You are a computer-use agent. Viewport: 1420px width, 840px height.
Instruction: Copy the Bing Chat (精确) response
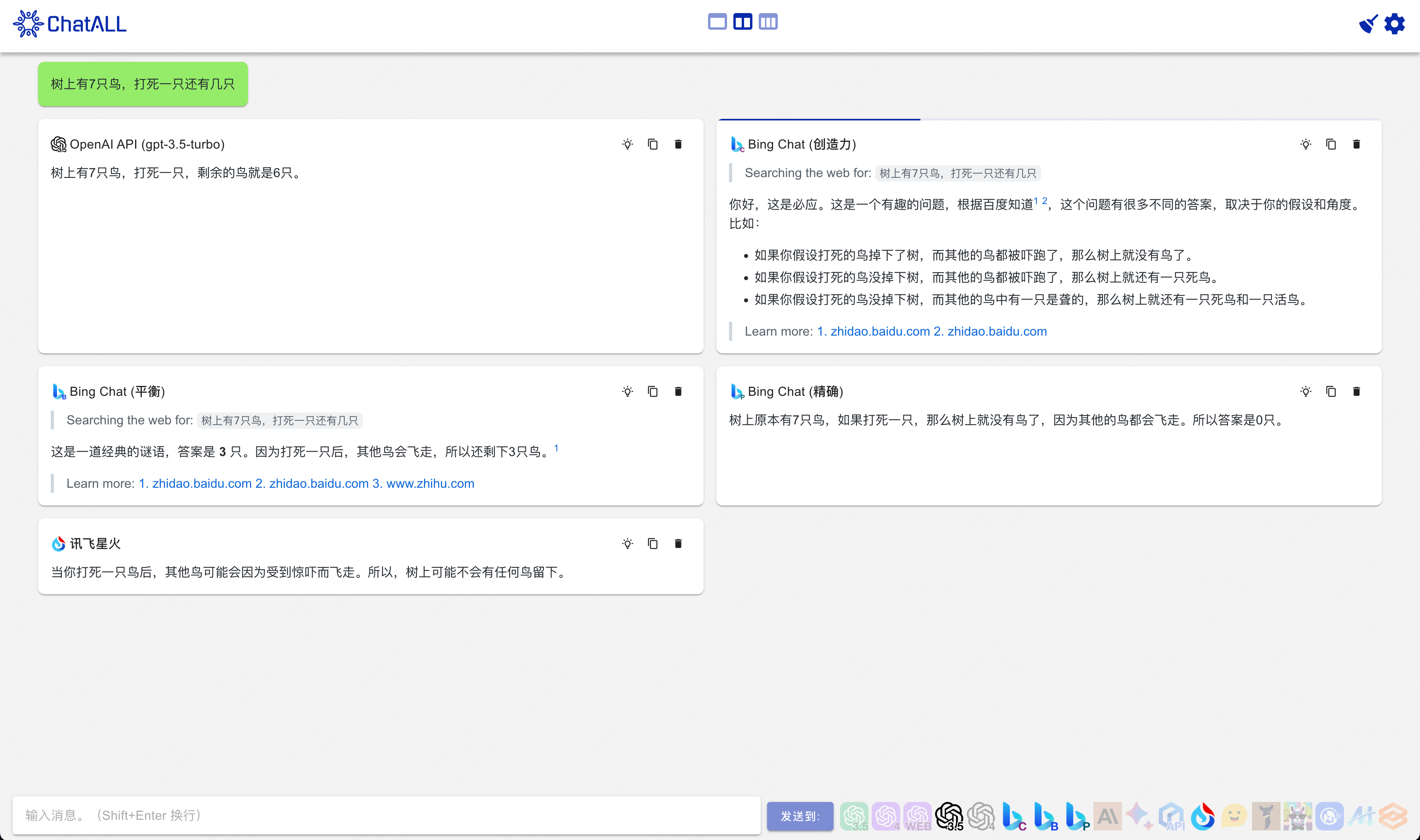coord(1330,392)
